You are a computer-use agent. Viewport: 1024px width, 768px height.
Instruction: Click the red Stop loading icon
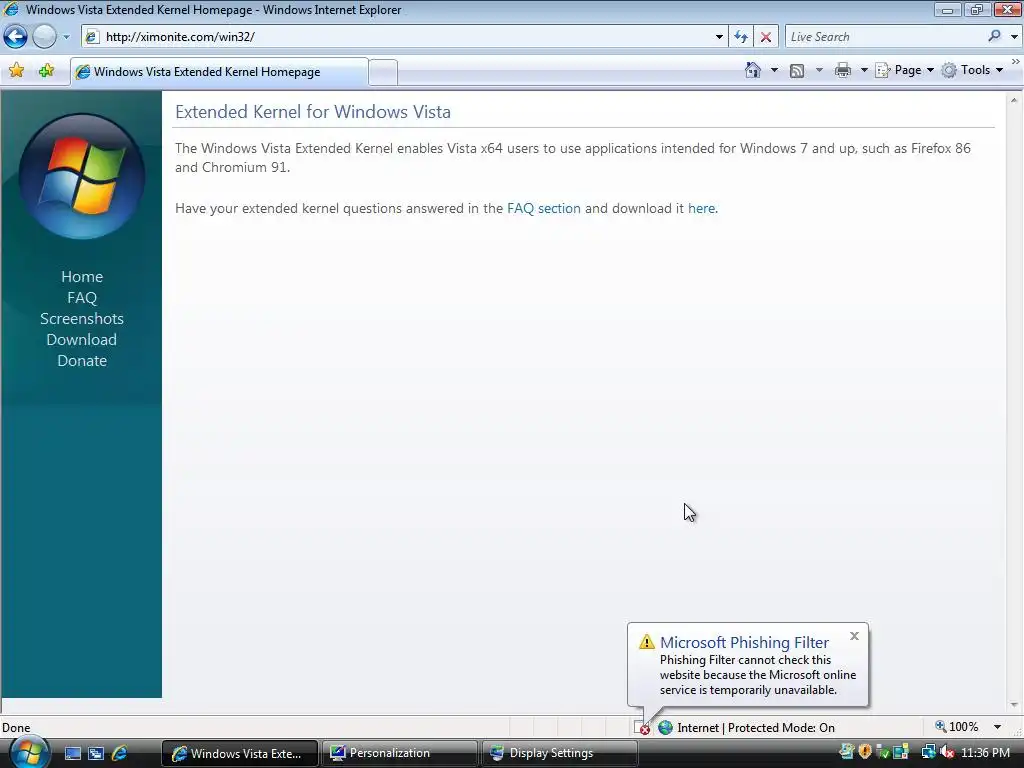pos(765,37)
